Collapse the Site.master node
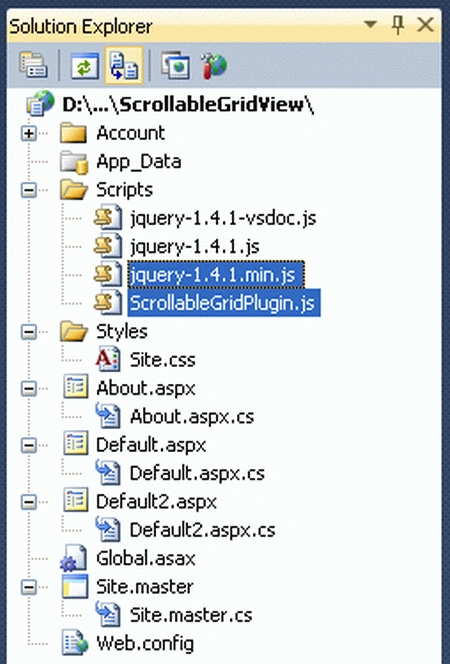Image resolution: width=450 pixels, height=664 pixels. [x=29, y=587]
